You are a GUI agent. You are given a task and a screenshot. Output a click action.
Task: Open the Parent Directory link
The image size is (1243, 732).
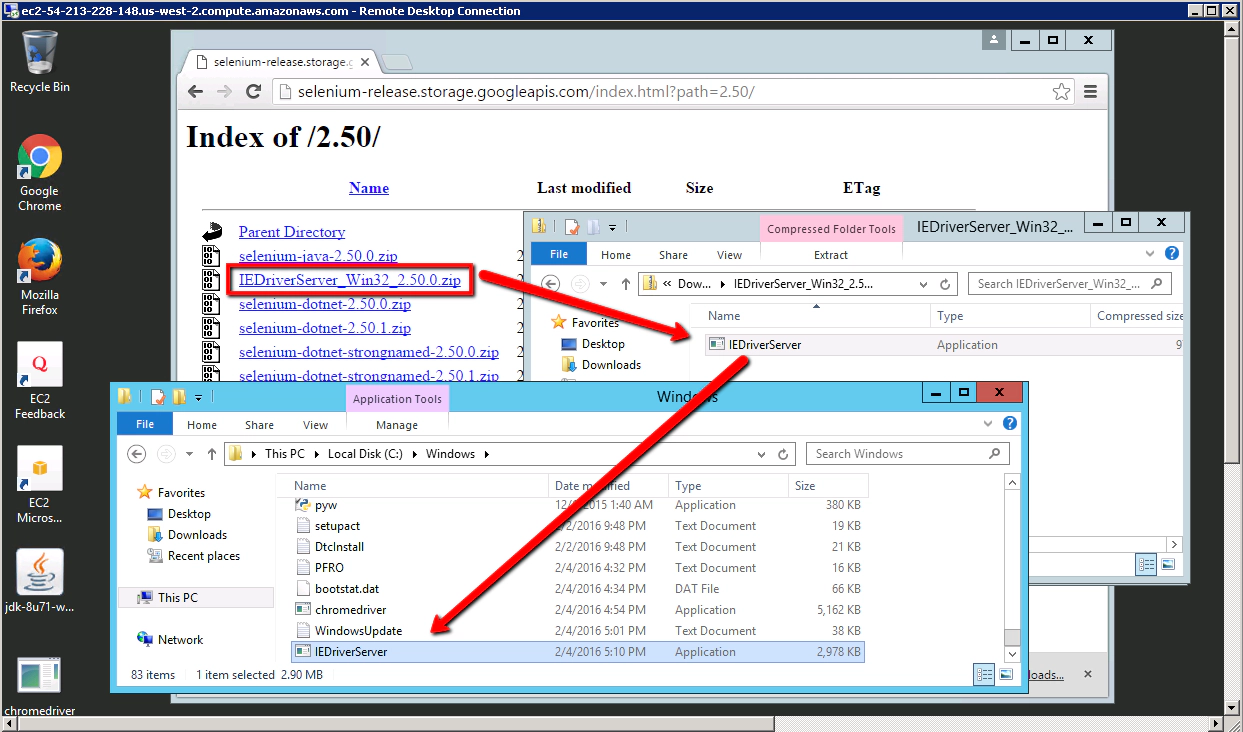pos(291,231)
